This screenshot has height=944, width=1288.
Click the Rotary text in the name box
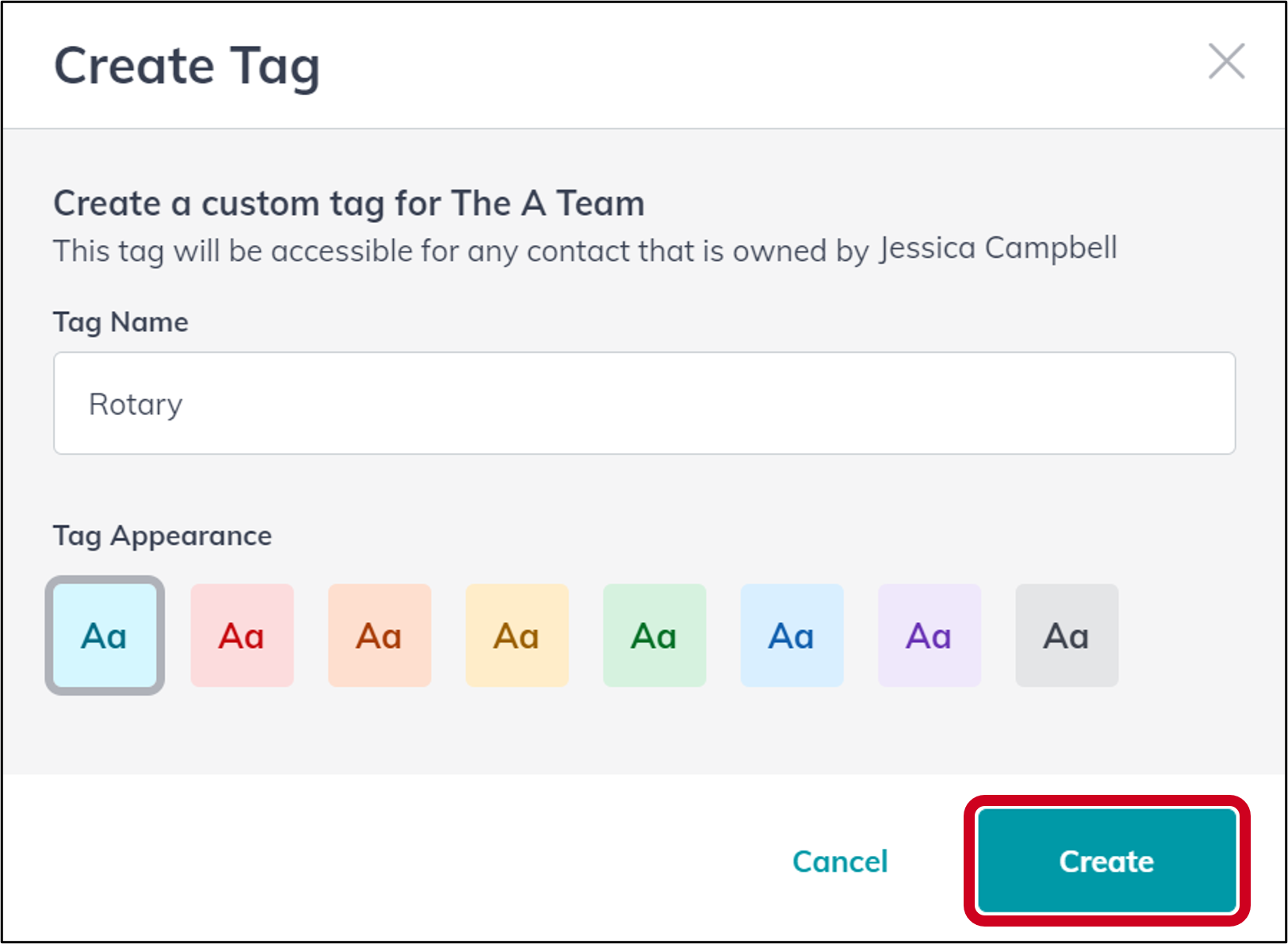[x=136, y=403]
